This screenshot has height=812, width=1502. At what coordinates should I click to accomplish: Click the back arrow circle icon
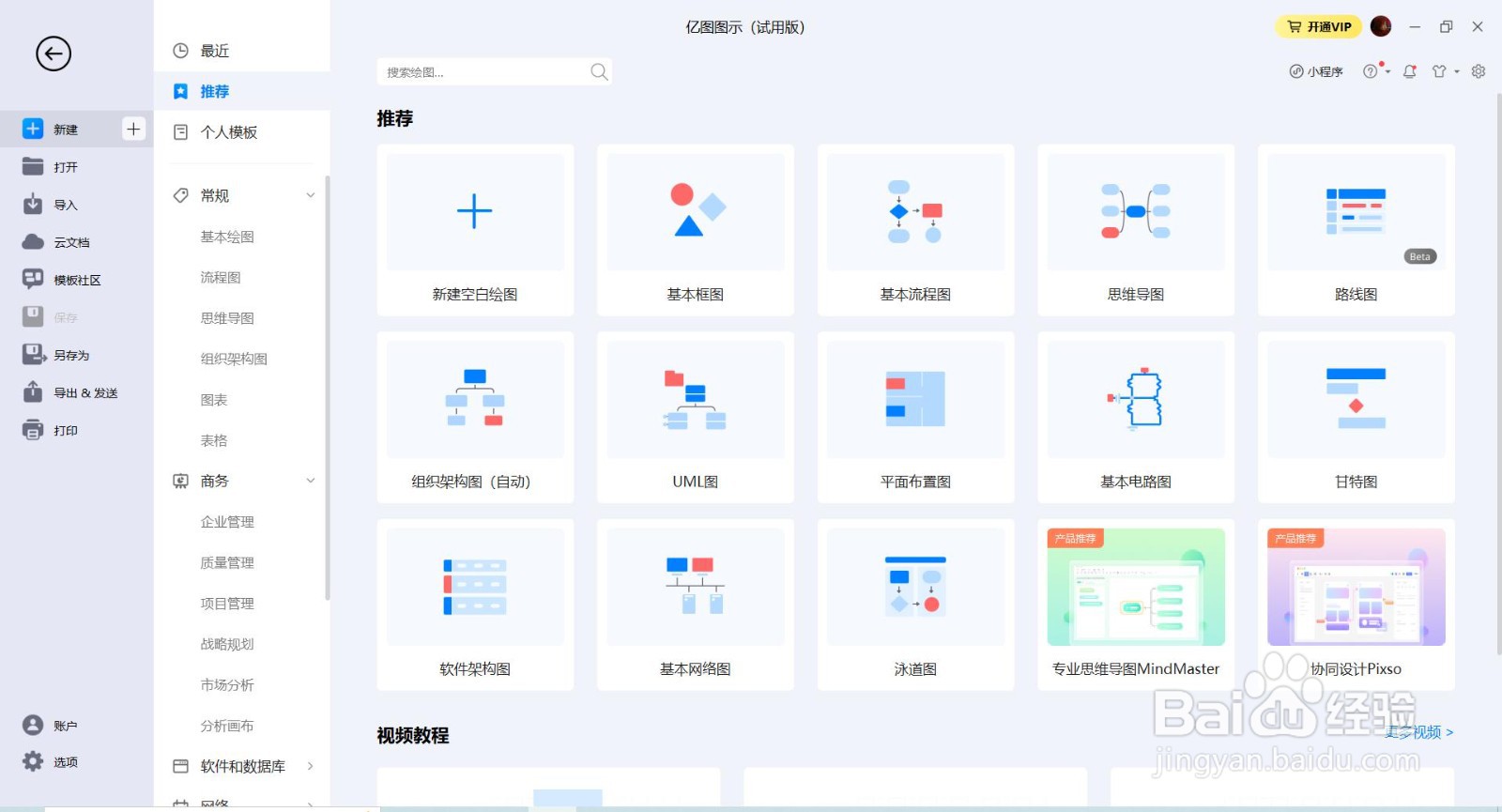pos(54,54)
